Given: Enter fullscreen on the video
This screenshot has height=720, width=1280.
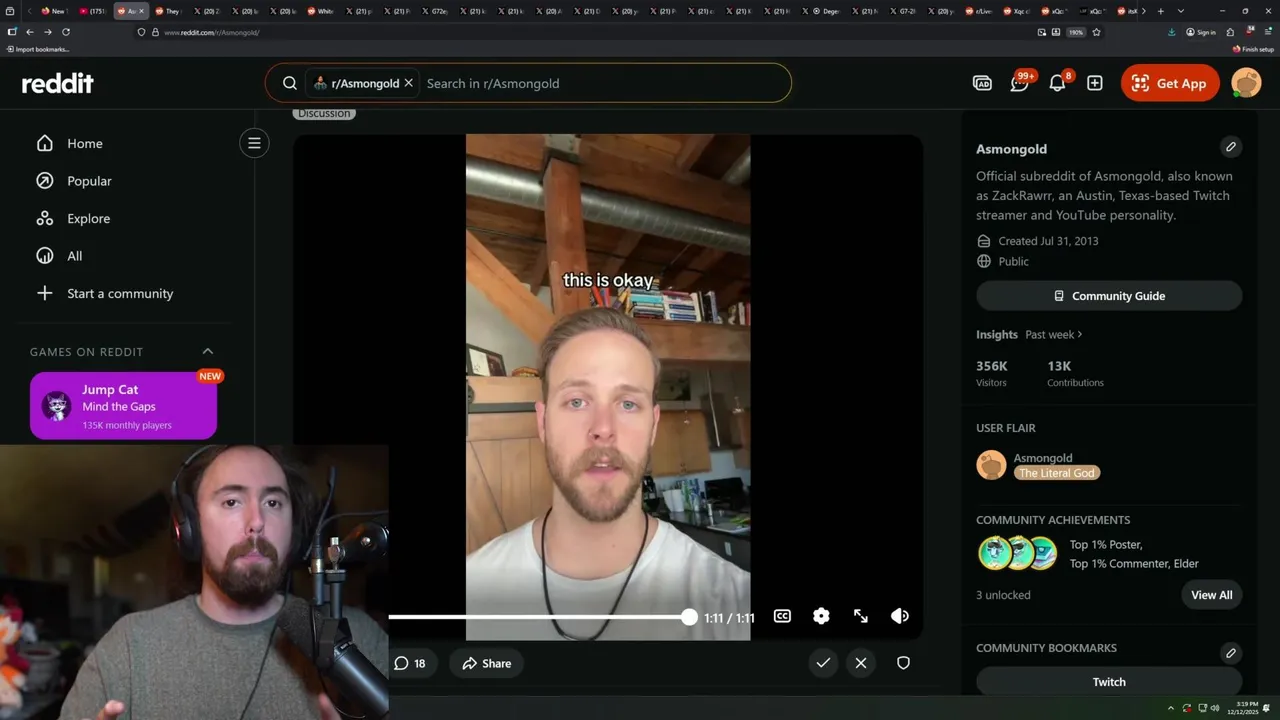Looking at the screenshot, I should click(x=861, y=616).
